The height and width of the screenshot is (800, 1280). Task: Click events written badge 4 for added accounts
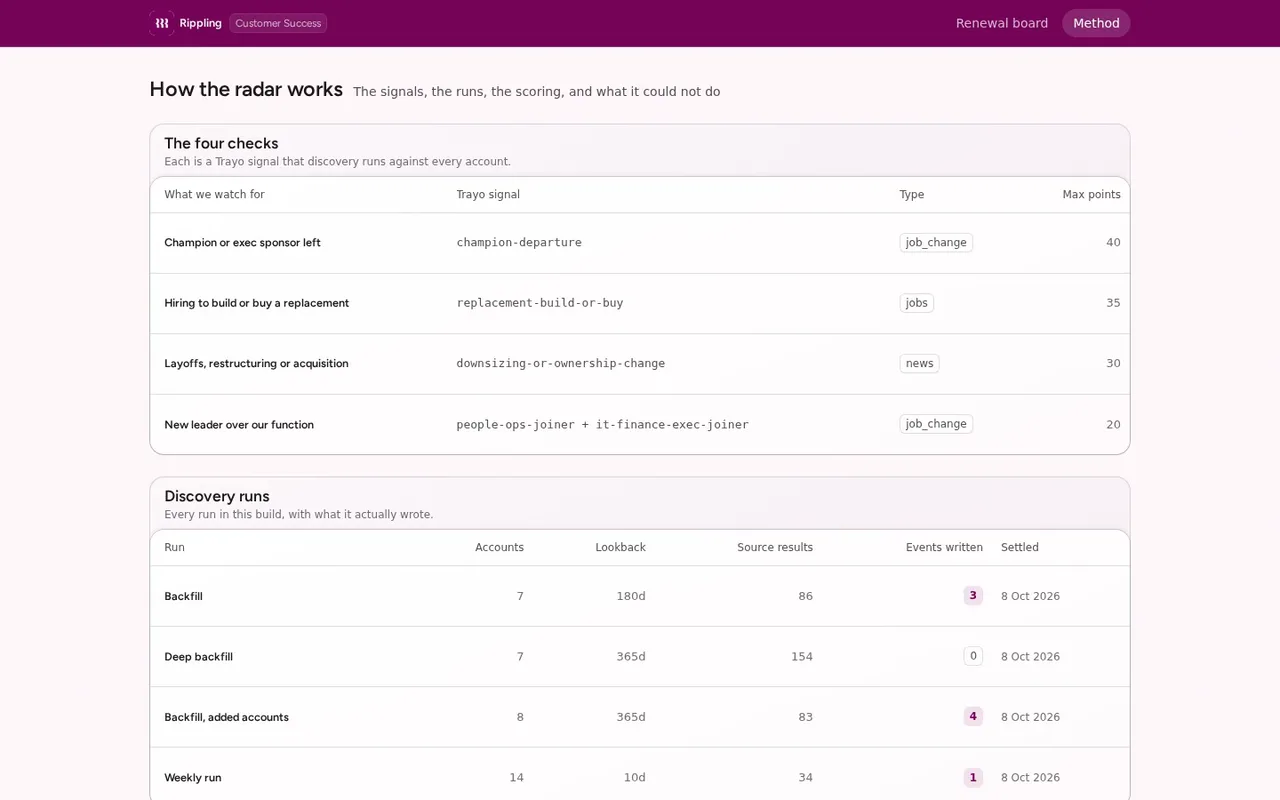pyautogui.click(x=973, y=717)
